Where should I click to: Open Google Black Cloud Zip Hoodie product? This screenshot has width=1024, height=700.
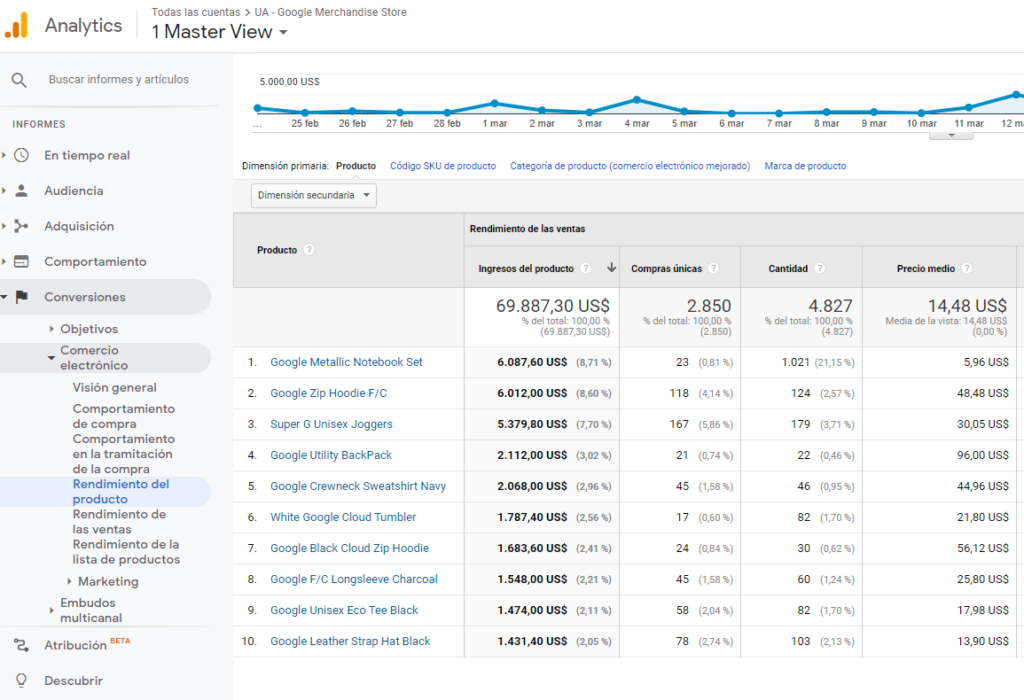[349, 548]
